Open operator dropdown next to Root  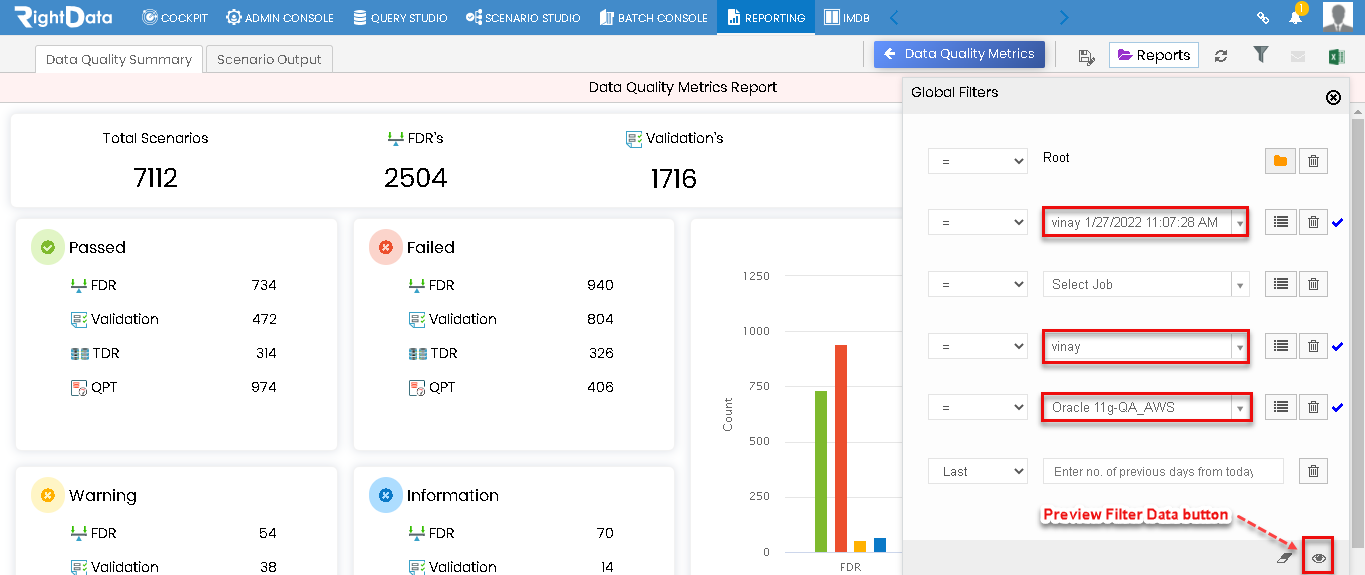(x=978, y=161)
